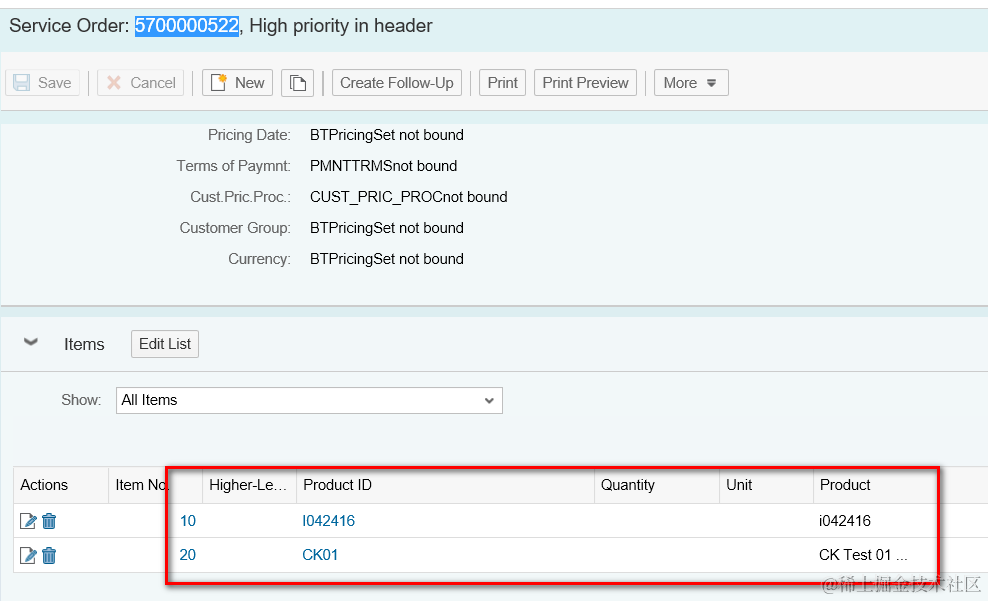
Task: Click the Product ID column header
Action: [445, 485]
